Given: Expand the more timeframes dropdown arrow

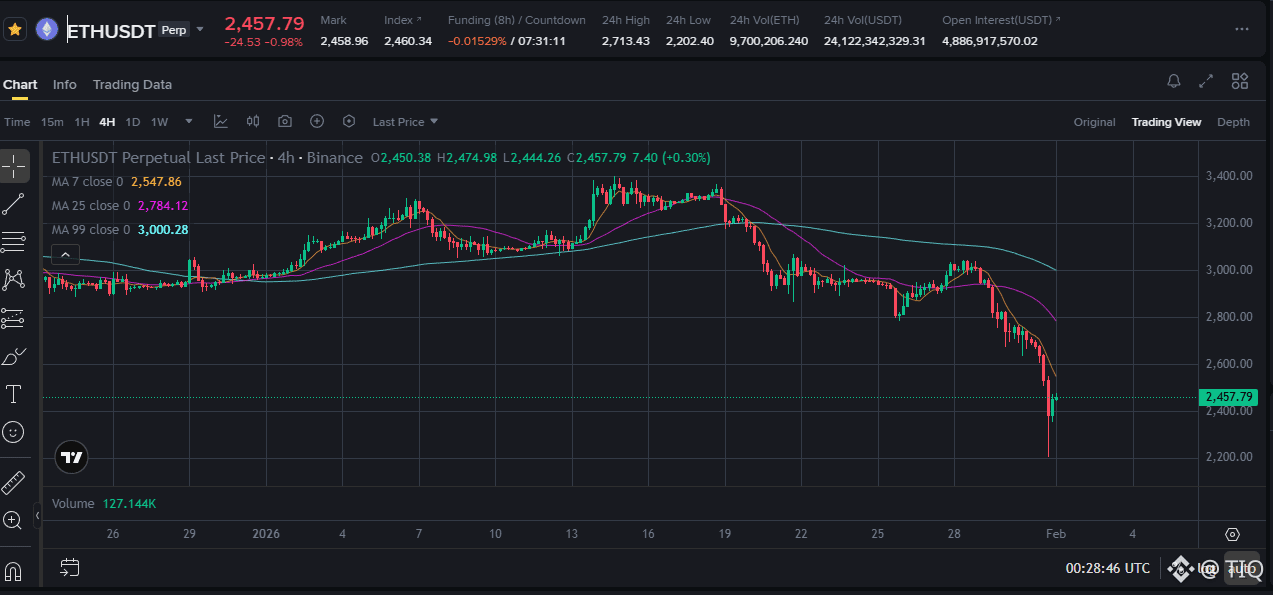Looking at the screenshot, I should [x=187, y=122].
